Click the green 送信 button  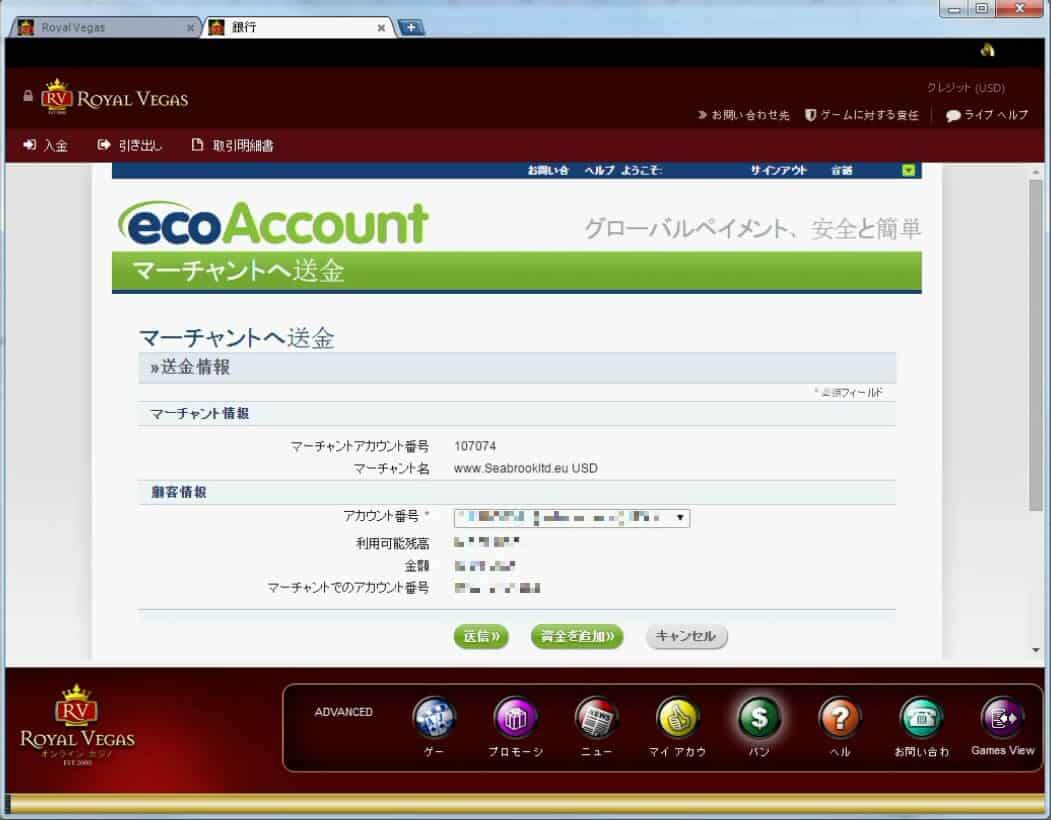click(481, 637)
